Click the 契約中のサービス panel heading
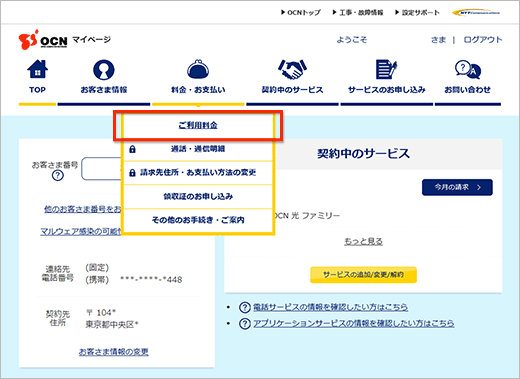The width and height of the screenshot is (520, 379). (x=363, y=154)
